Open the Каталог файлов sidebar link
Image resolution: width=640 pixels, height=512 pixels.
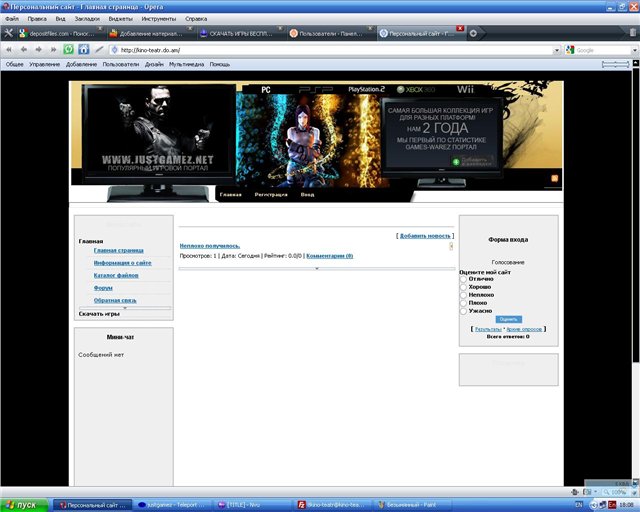pos(116,276)
